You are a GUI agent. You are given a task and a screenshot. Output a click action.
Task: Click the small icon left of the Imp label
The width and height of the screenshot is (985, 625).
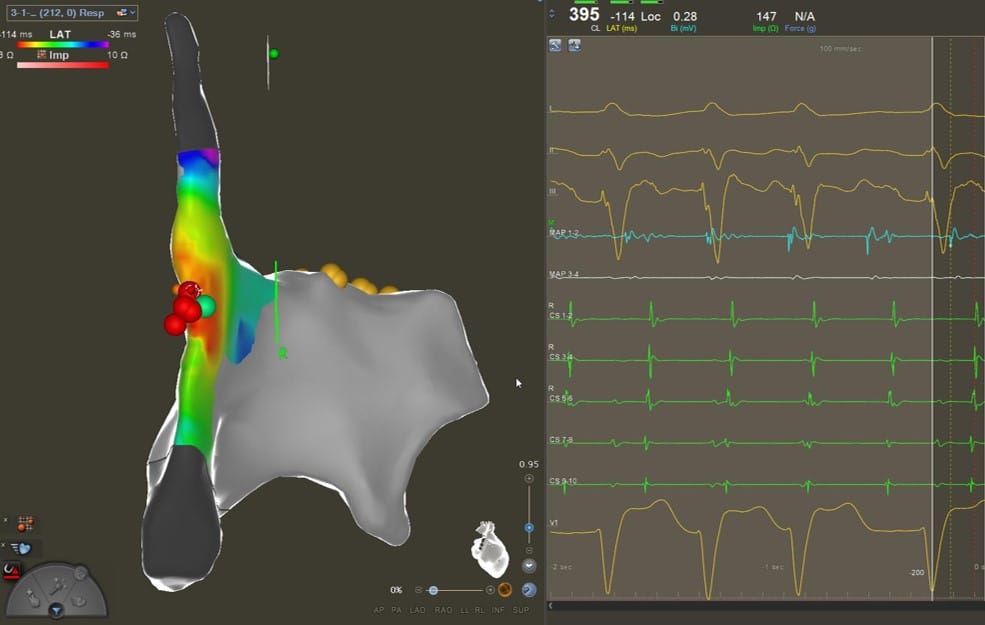pyautogui.click(x=41, y=55)
